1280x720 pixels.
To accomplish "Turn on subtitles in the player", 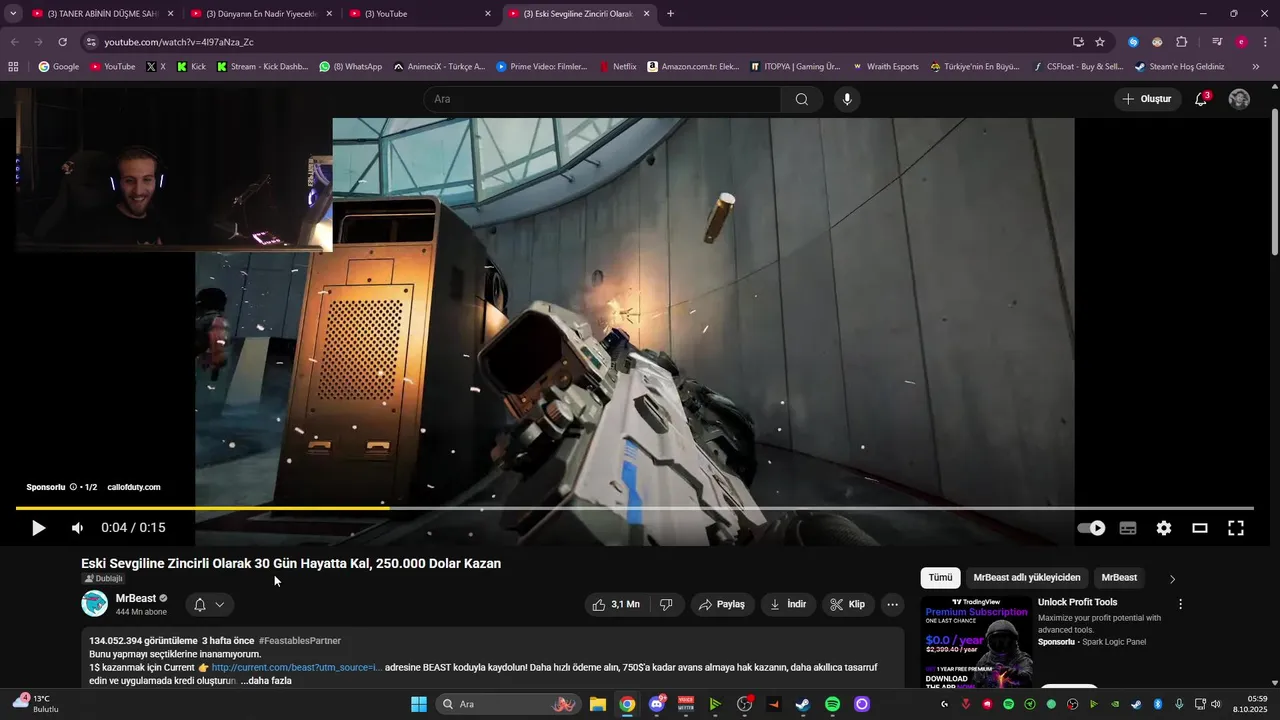I will 1128,528.
